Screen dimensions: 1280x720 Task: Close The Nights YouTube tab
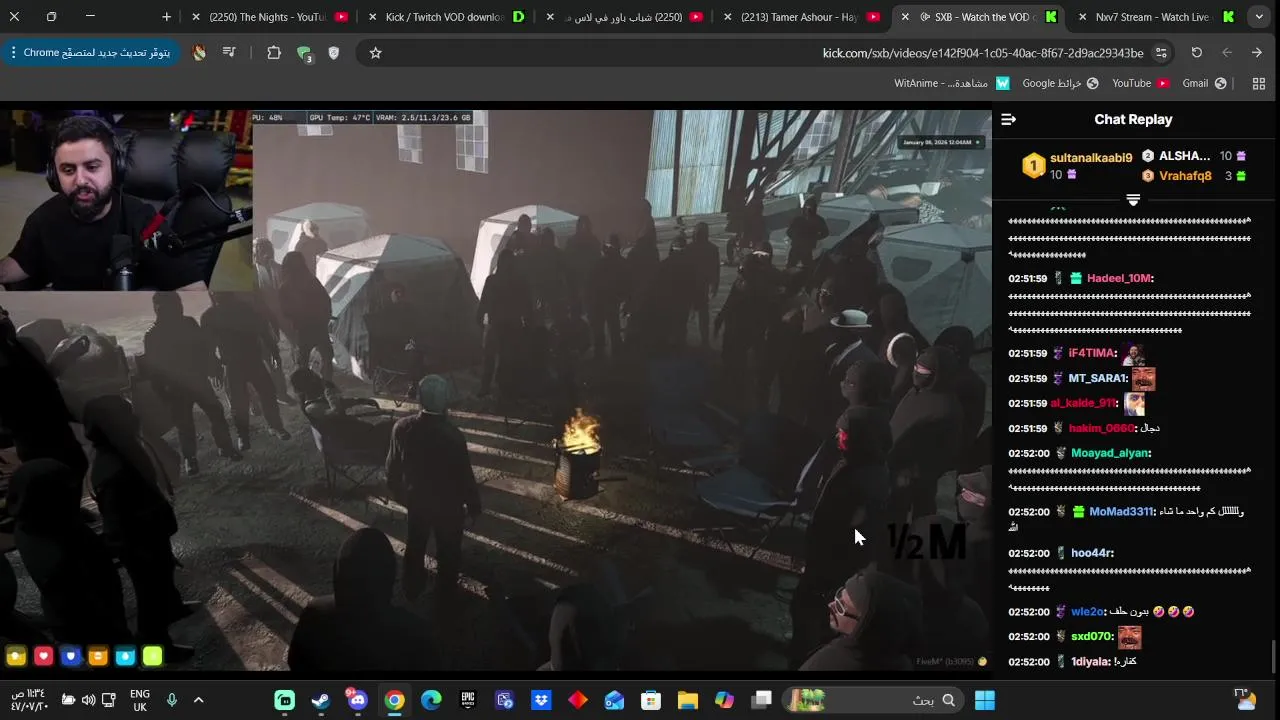[x=196, y=17]
